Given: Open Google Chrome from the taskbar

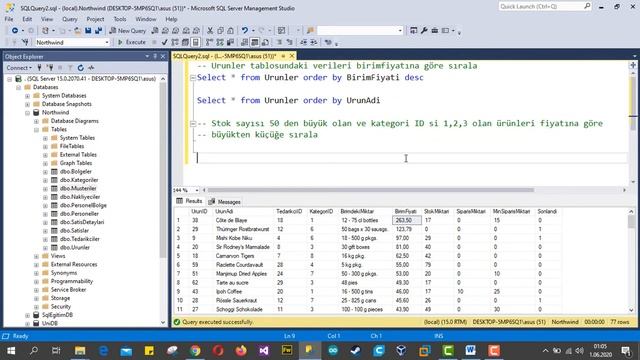Looking at the screenshot, I should tap(195, 350).
